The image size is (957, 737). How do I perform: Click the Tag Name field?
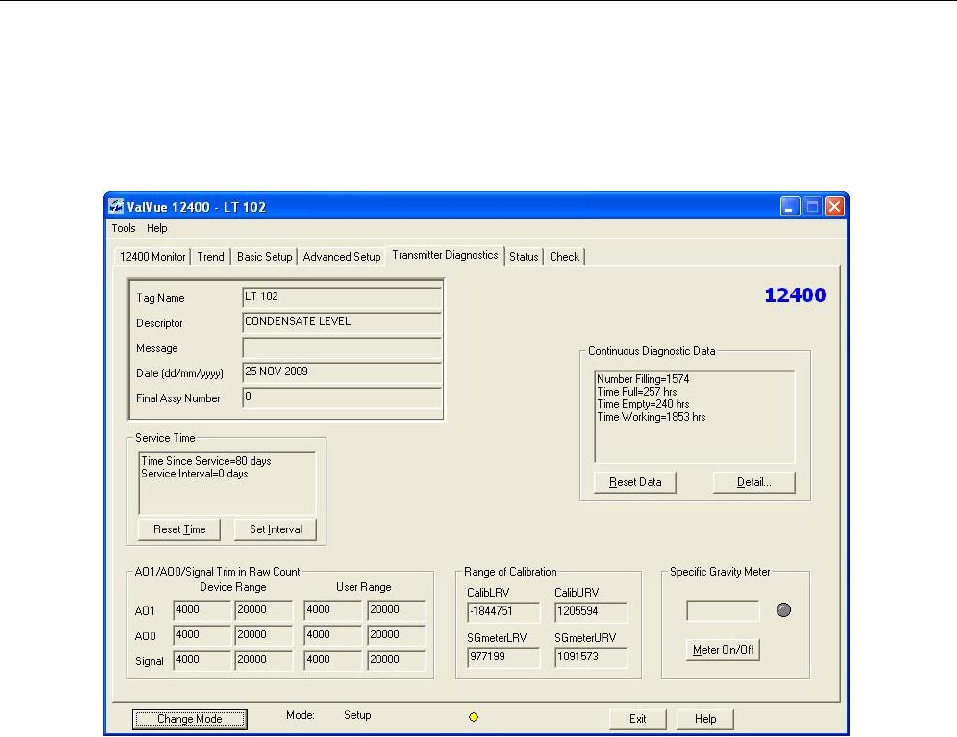coord(342,297)
